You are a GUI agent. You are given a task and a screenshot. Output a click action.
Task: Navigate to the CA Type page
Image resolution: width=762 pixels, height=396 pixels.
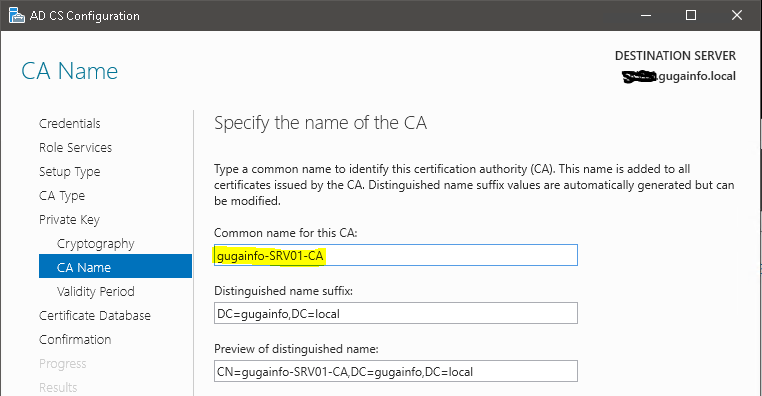tap(62, 196)
